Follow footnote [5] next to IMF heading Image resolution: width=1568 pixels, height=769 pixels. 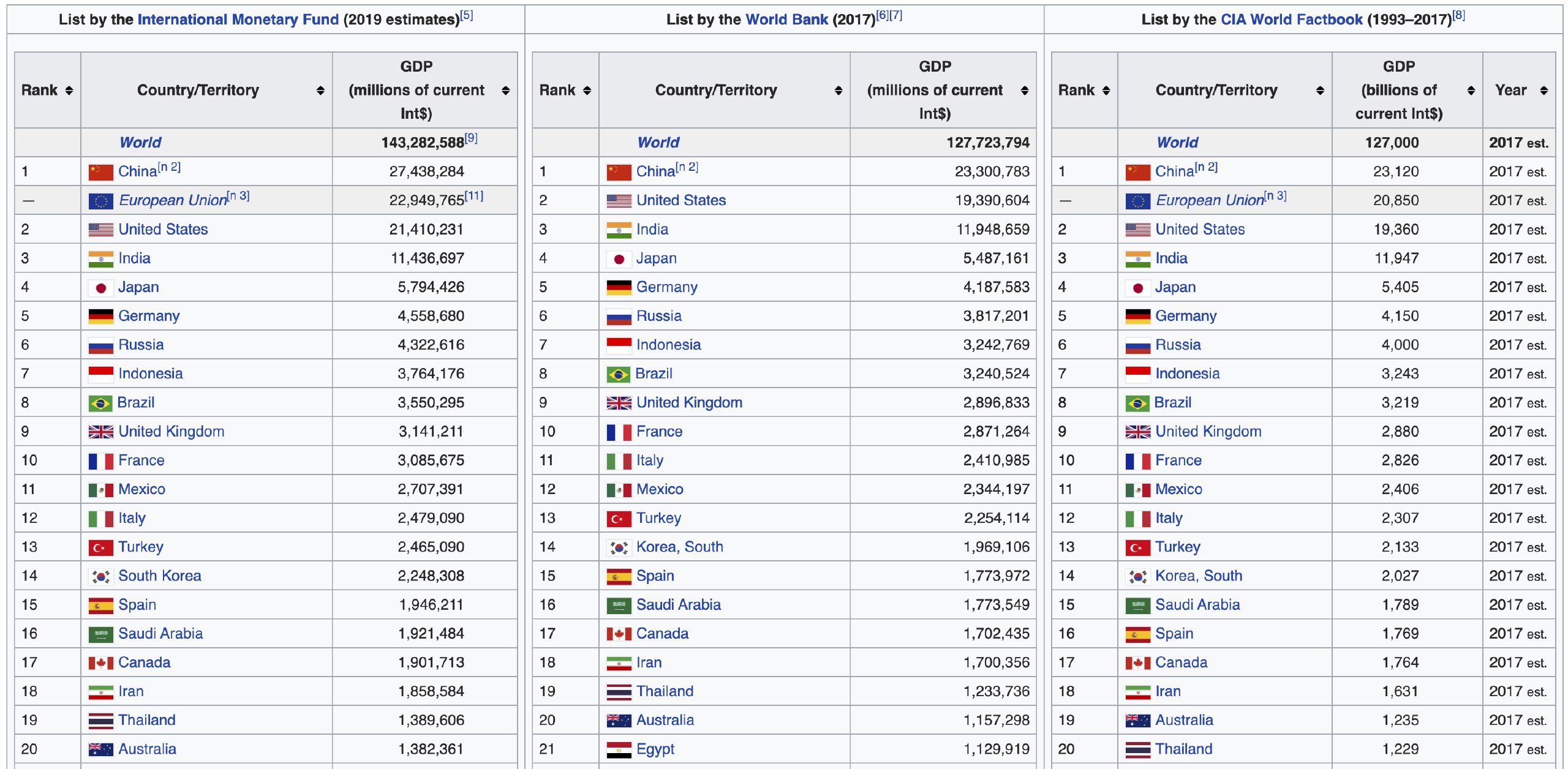tap(467, 15)
